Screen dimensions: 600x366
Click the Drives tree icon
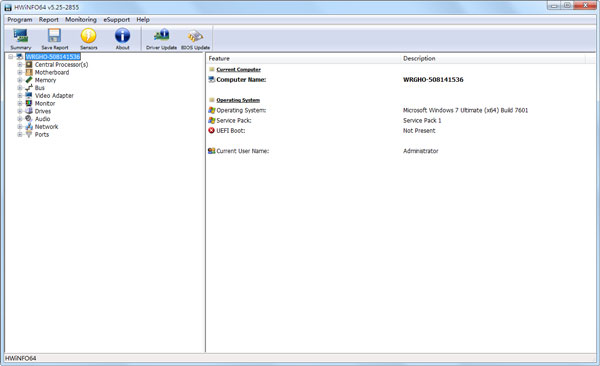click(x=29, y=111)
